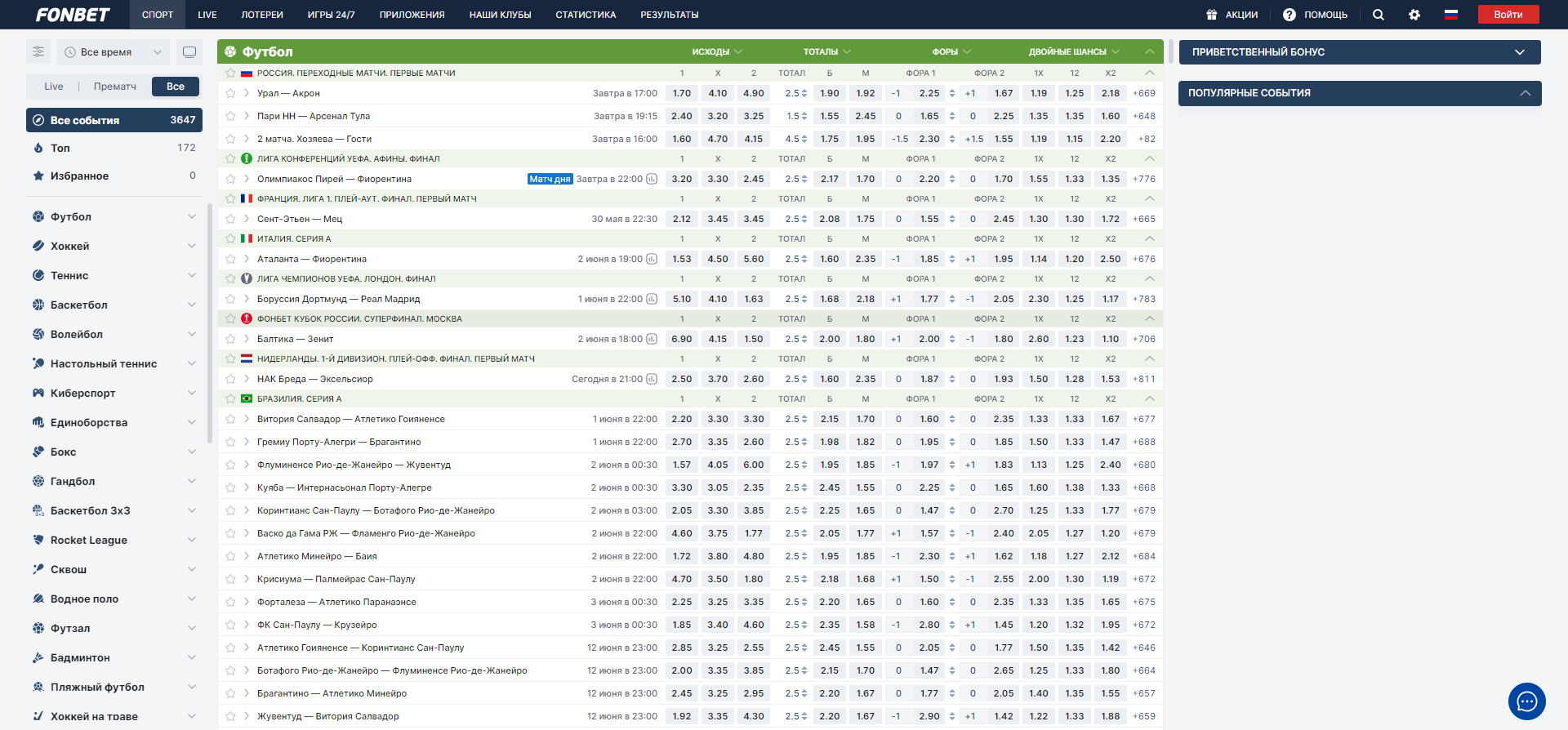Open the Форы column dropdown

[x=951, y=51]
